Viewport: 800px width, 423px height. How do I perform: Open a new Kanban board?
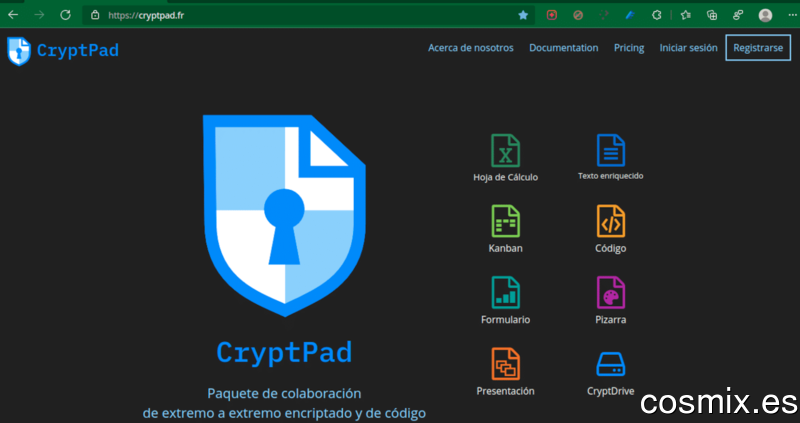(506, 221)
